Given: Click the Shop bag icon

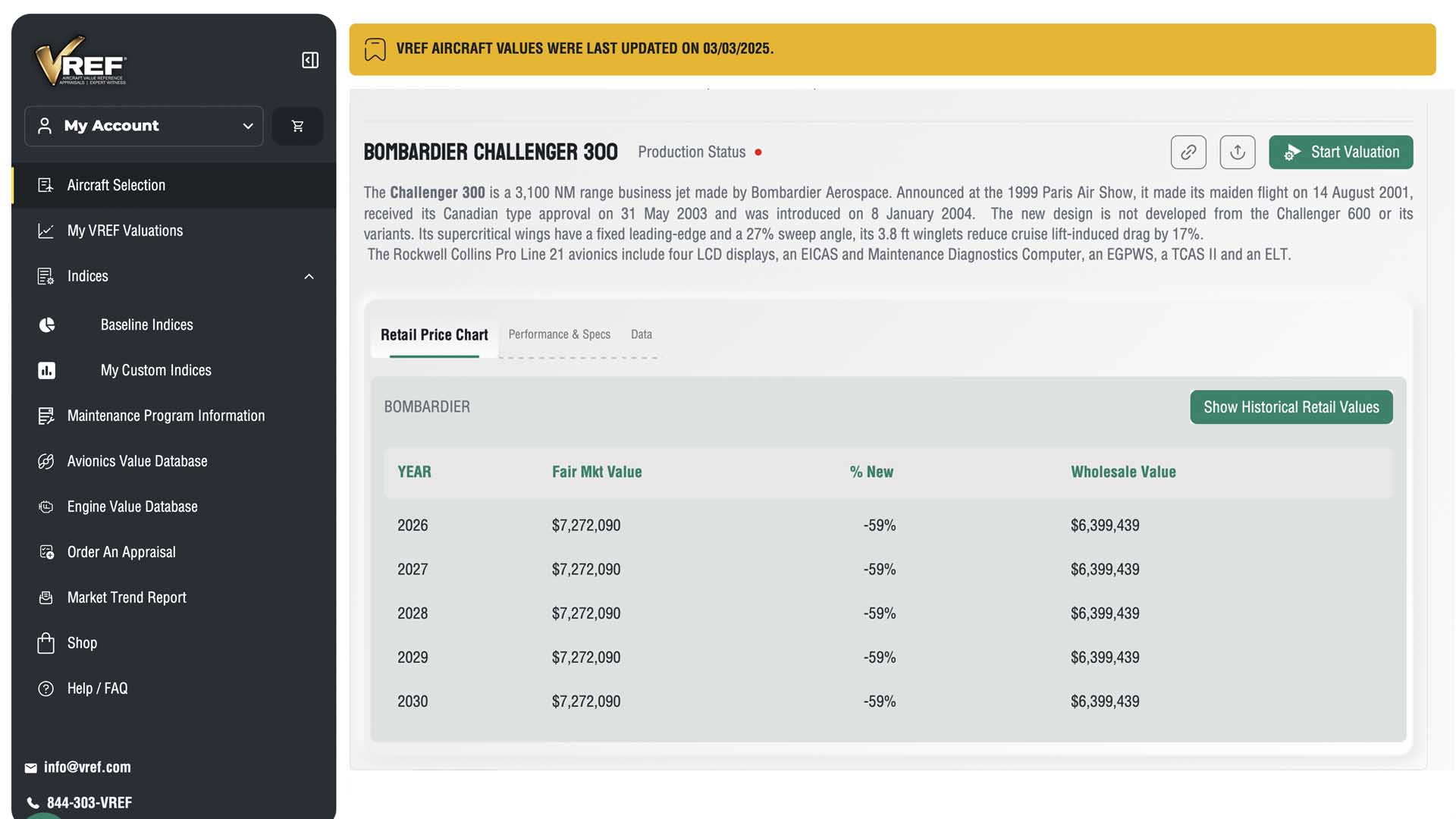Looking at the screenshot, I should click(45, 643).
